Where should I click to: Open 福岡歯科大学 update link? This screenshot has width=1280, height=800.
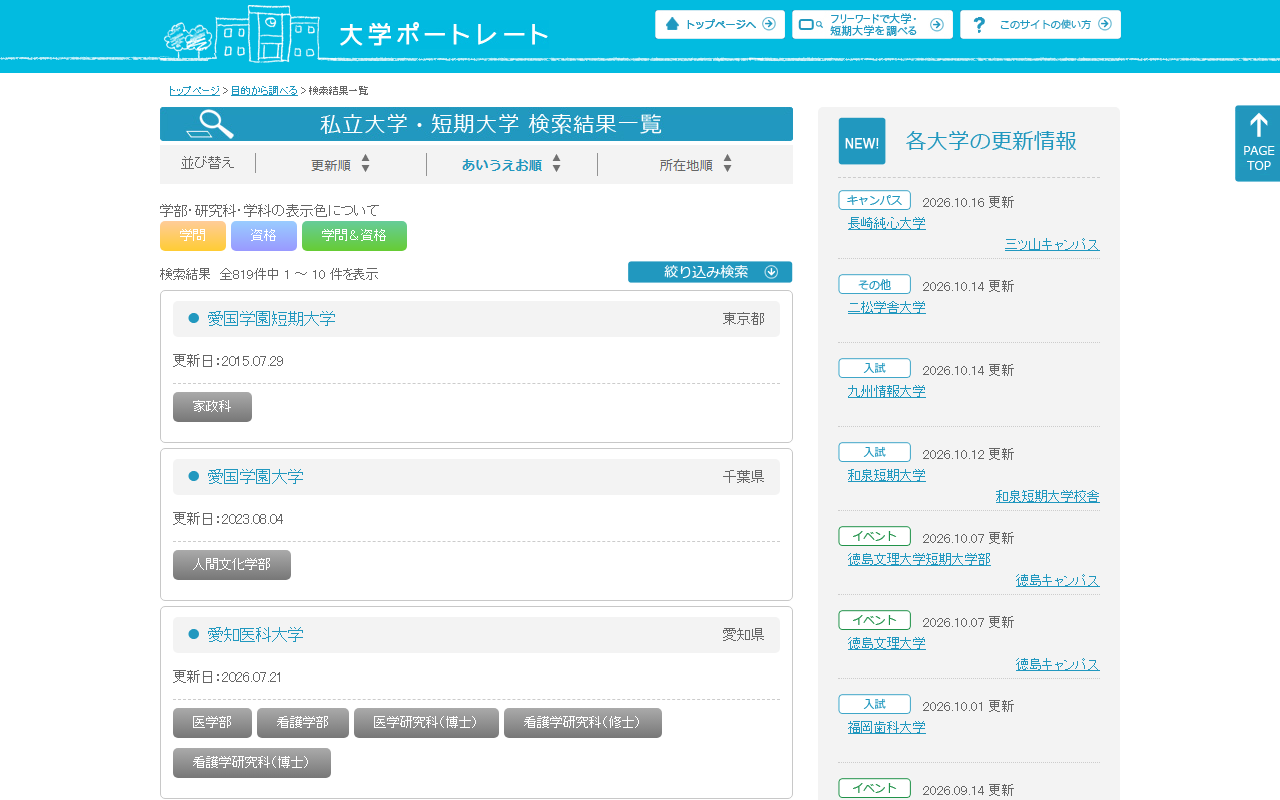pyautogui.click(x=887, y=727)
